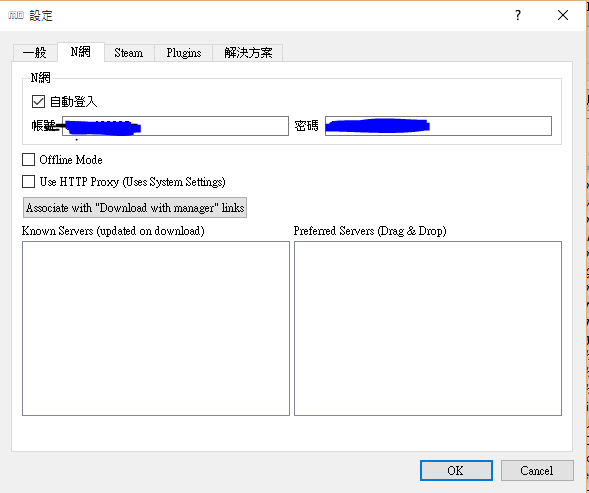Close the 設定 dialog with the X
The height and width of the screenshot is (493, 589).
point(563,15)
